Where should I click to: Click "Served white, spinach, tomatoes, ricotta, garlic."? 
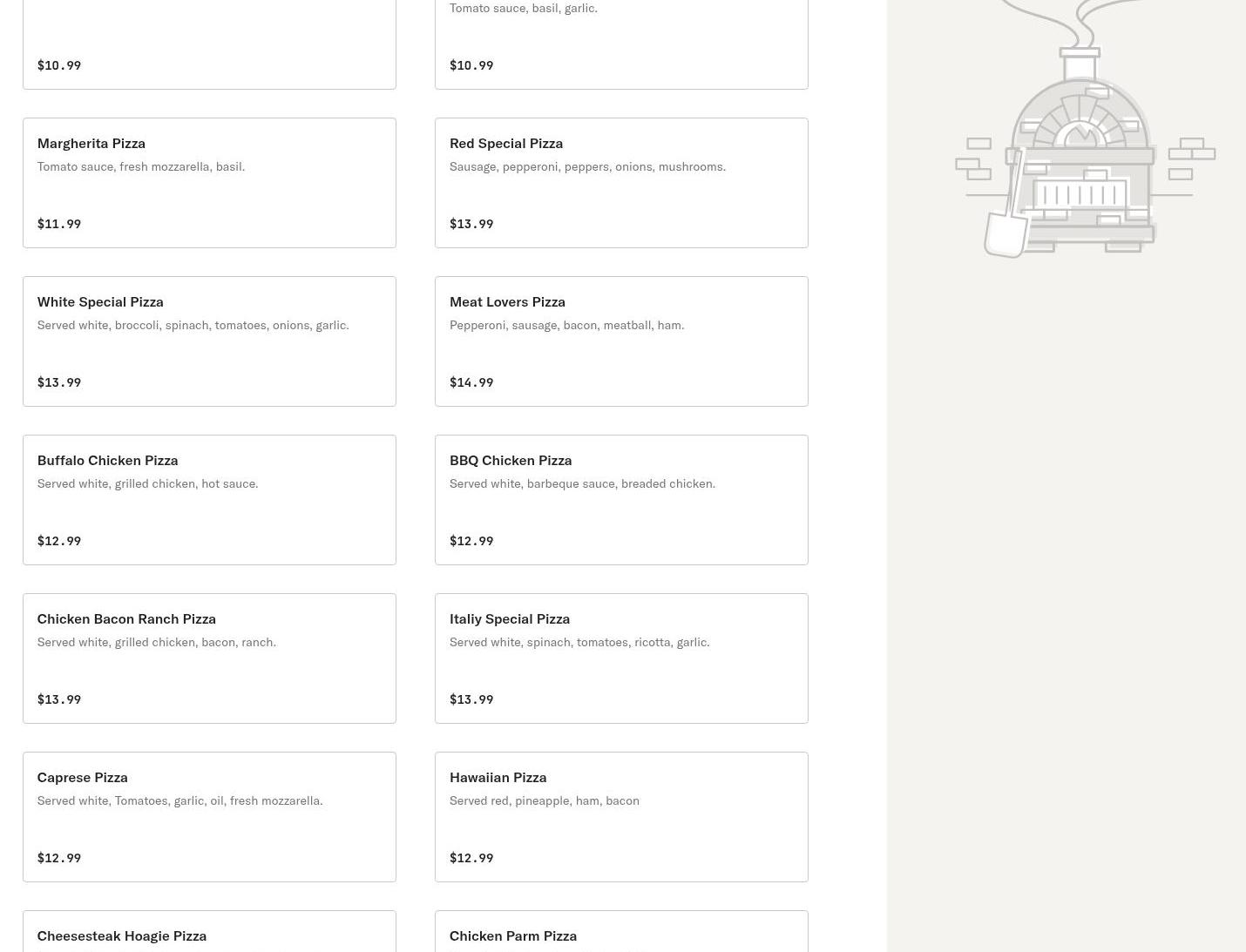579,642
